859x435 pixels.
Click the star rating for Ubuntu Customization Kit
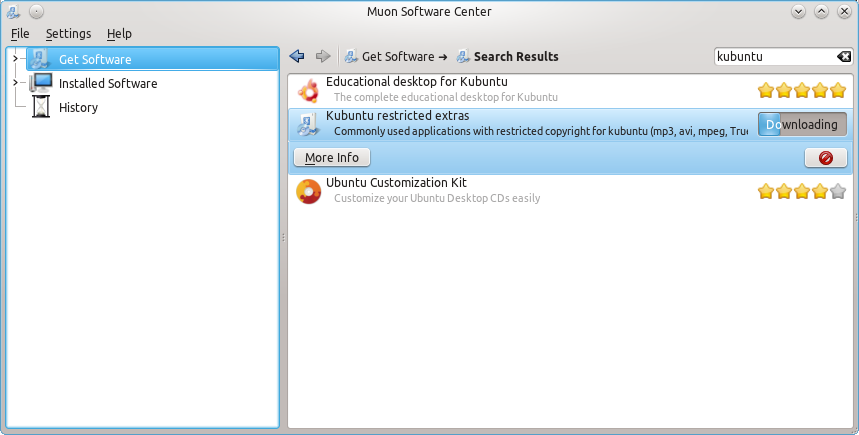coord(801,191)
